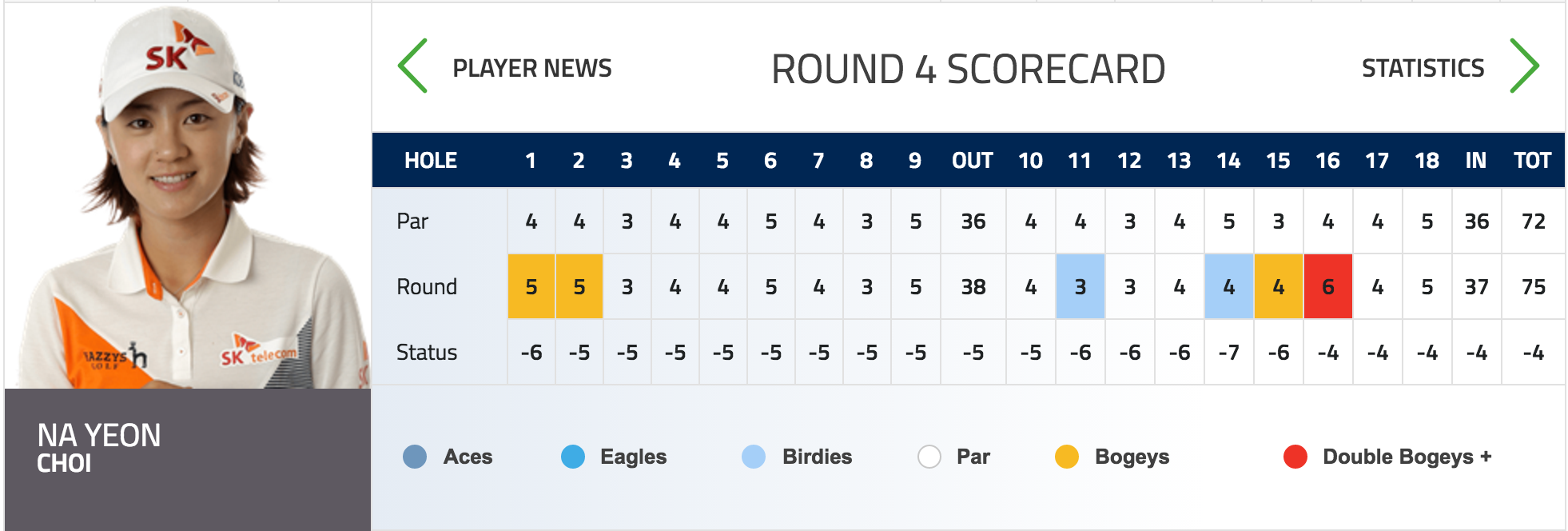This screenshot has height=531, width=1568.
Task: Click the green left arrow chevron
Action: point(413,66)
